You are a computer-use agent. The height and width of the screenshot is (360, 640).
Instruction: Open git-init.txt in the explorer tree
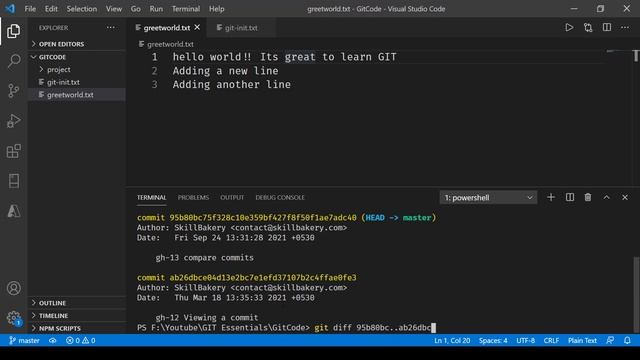77,82
